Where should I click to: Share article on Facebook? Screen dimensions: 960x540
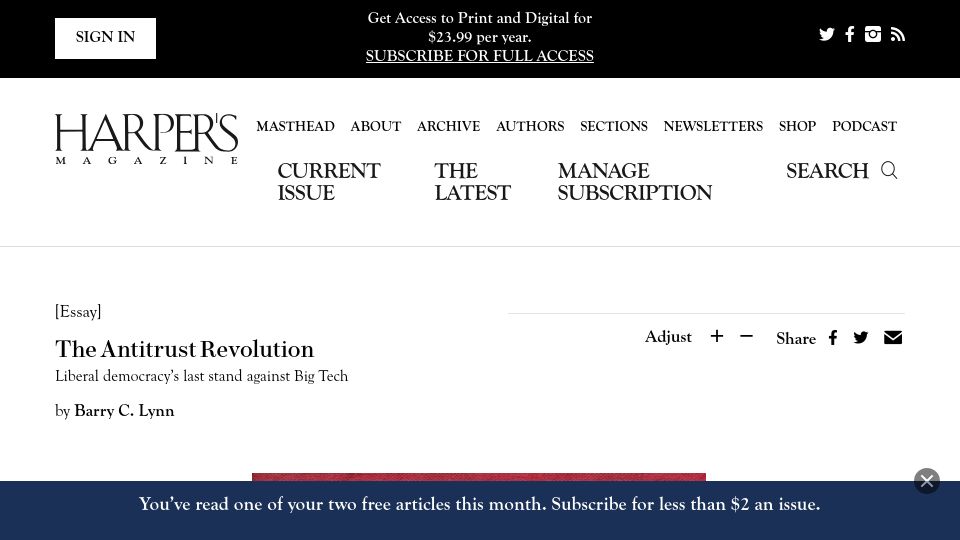833,338
